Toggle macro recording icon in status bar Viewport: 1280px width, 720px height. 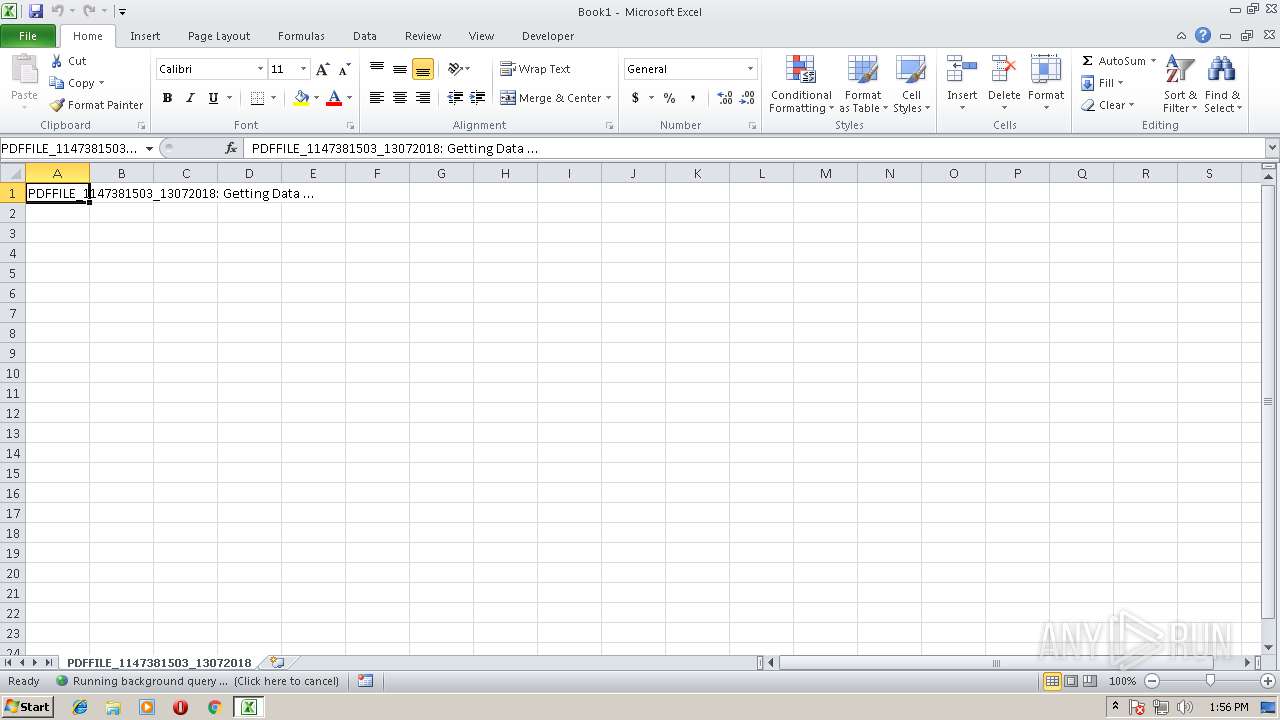[365, 681]
